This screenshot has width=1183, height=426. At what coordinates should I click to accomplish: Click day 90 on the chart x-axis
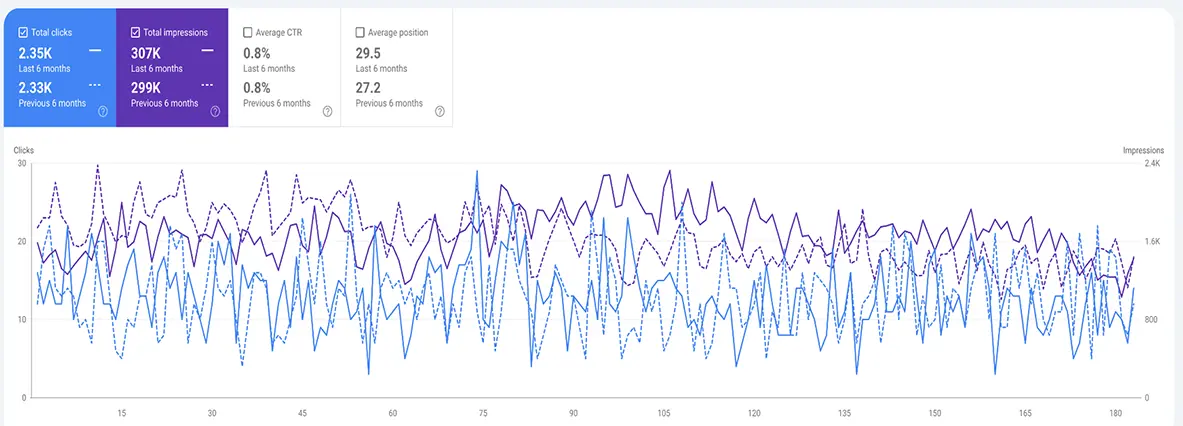pos(573,413)
